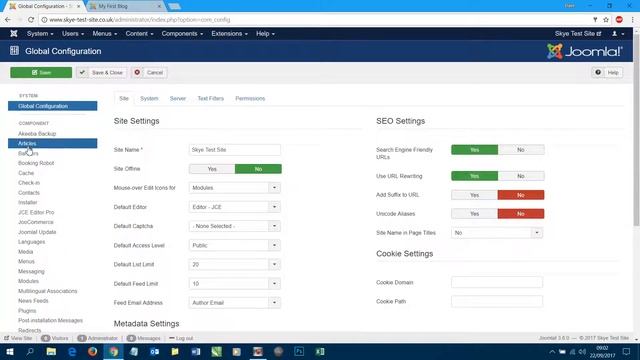Switch to Chrome on the taskbar
Image resolution: width=640 pixels, height=360 pixels.
(113, 351)
